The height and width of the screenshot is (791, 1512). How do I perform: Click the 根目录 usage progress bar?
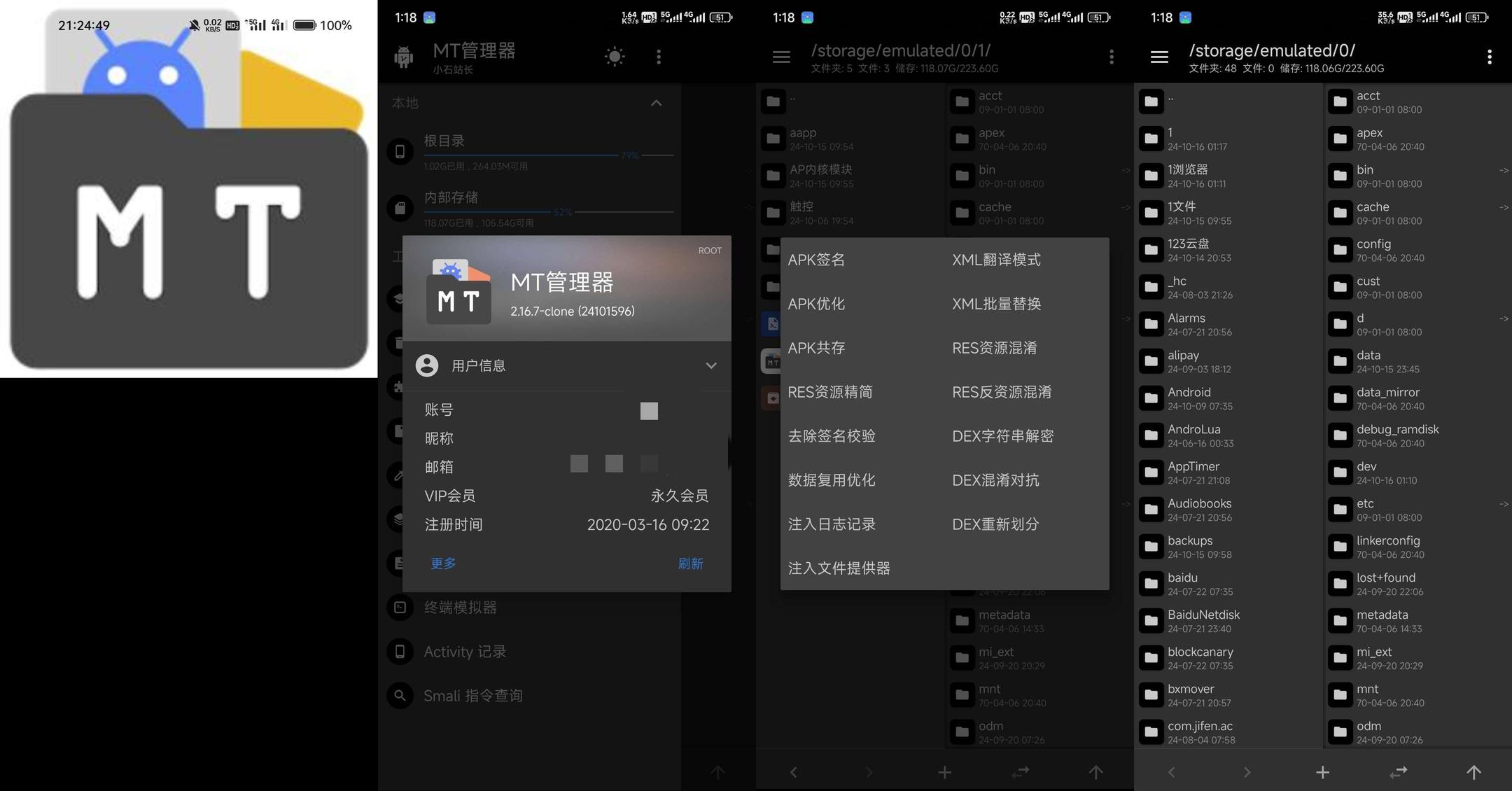[x=549, y=155]
